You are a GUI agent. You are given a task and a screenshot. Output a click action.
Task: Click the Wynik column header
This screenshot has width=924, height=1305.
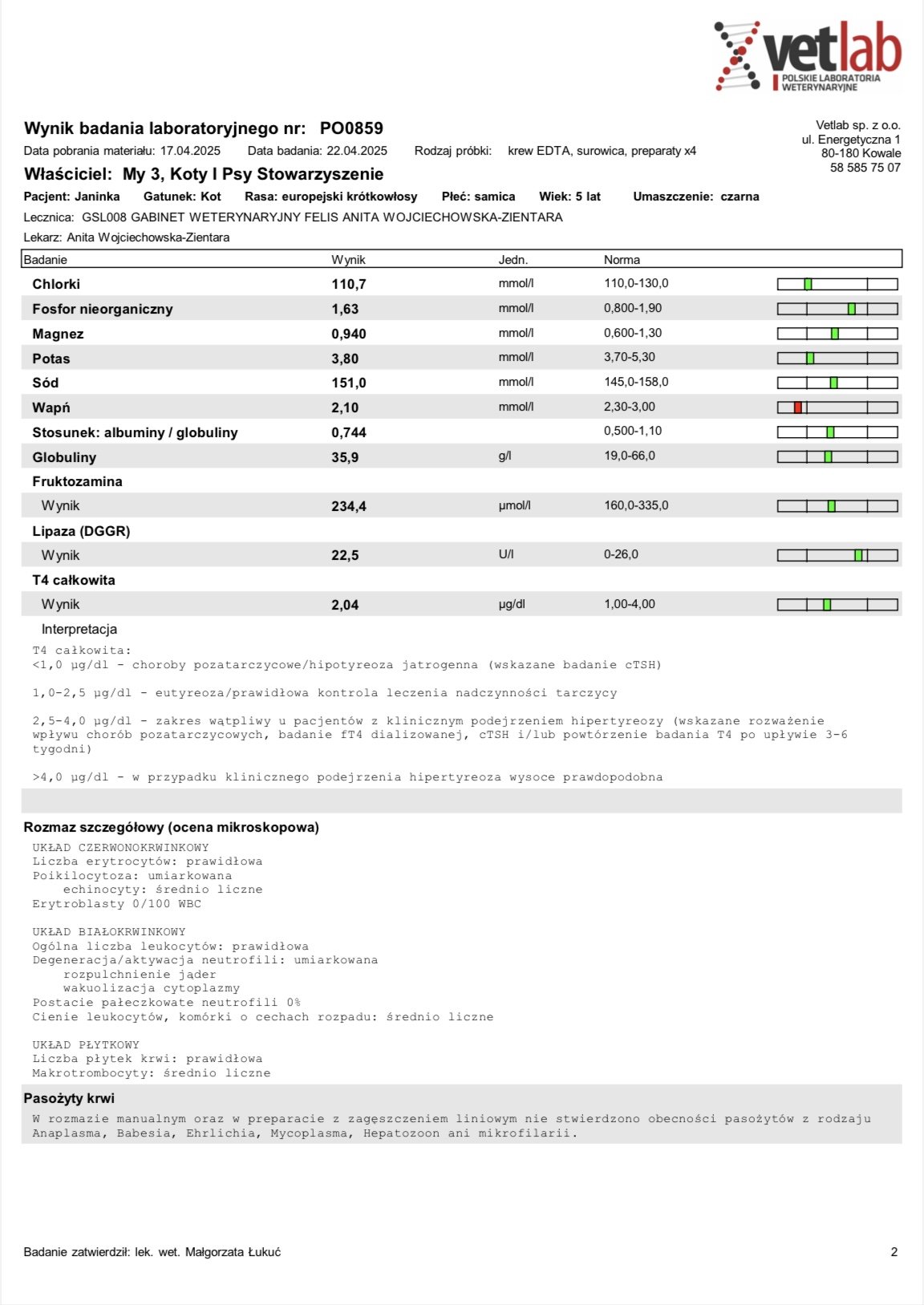[349, 260]
